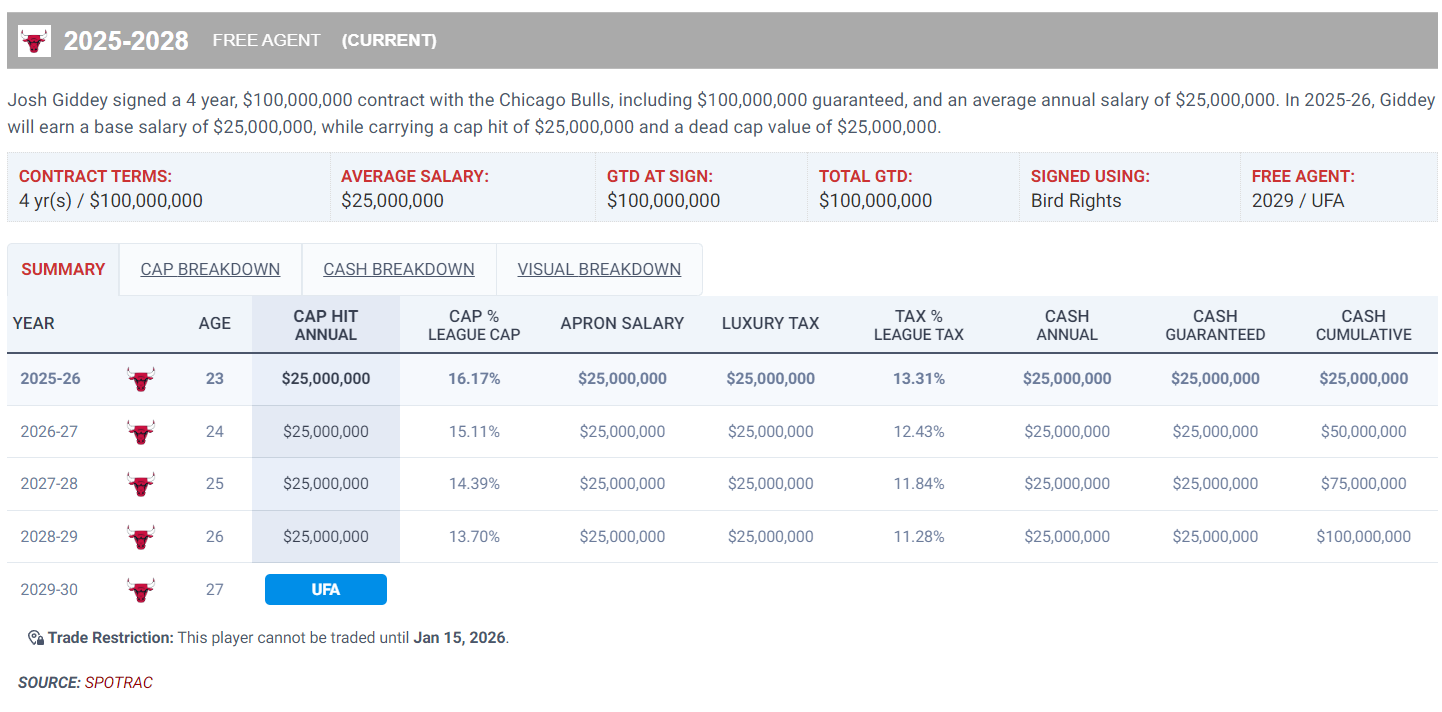The image size is (1442, 712).
Task: Click the blue UFA button
Action: click(325, 590)
